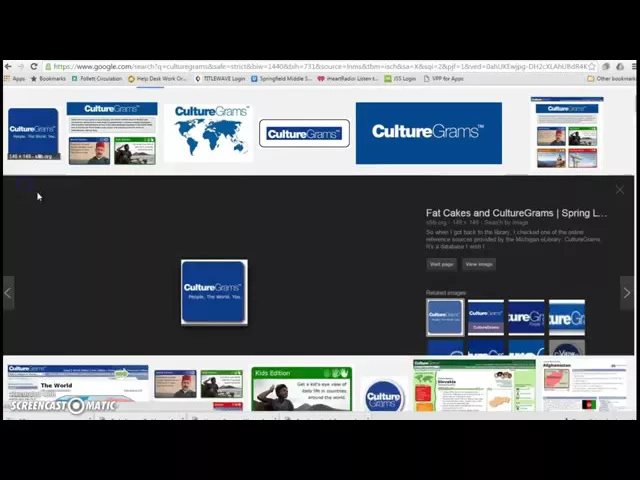
Task: Open the Apps bookmark shortcut
Action: pos(15,78)
